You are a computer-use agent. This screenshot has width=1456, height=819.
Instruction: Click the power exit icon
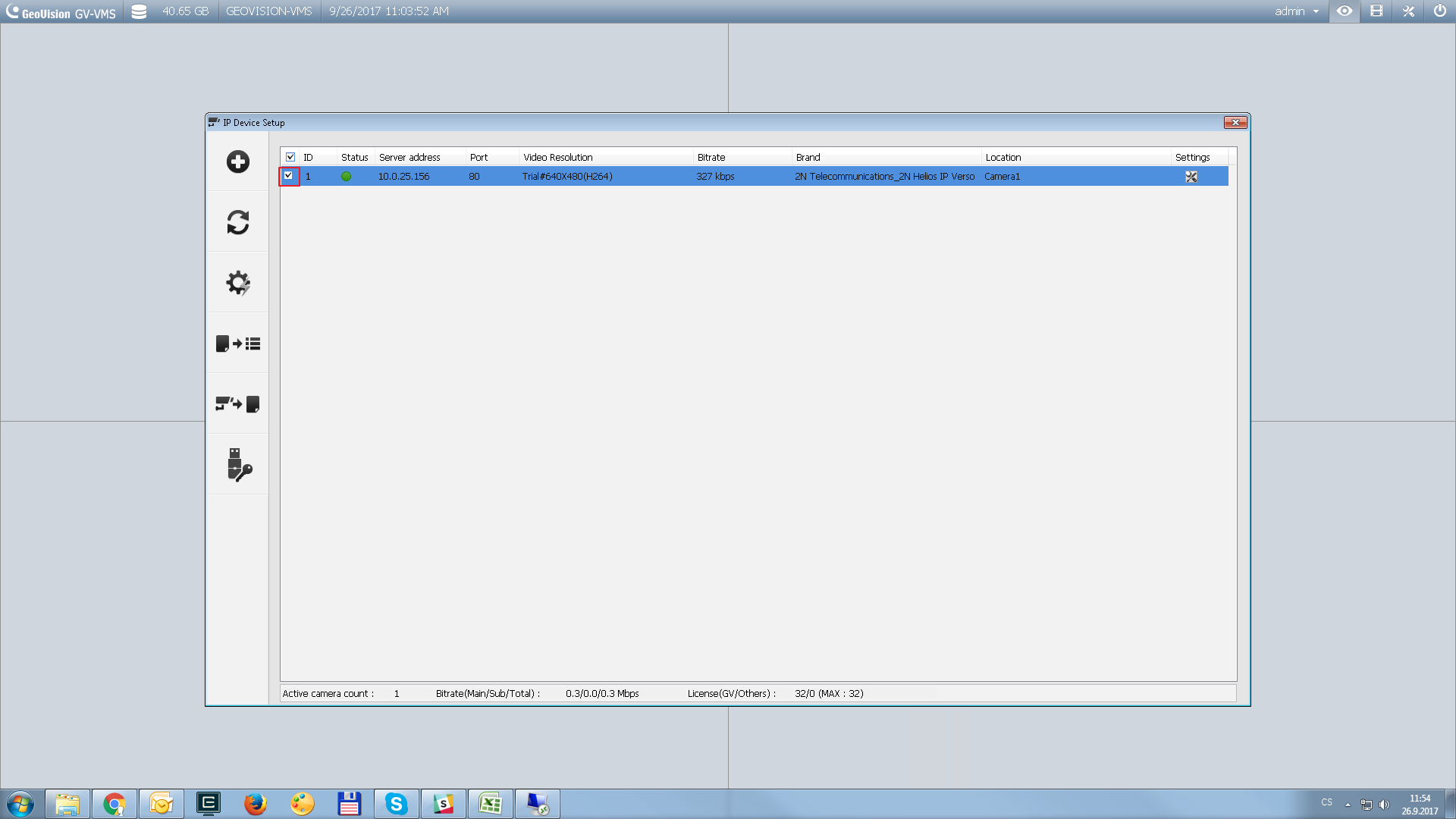(x=1439, y=11)
